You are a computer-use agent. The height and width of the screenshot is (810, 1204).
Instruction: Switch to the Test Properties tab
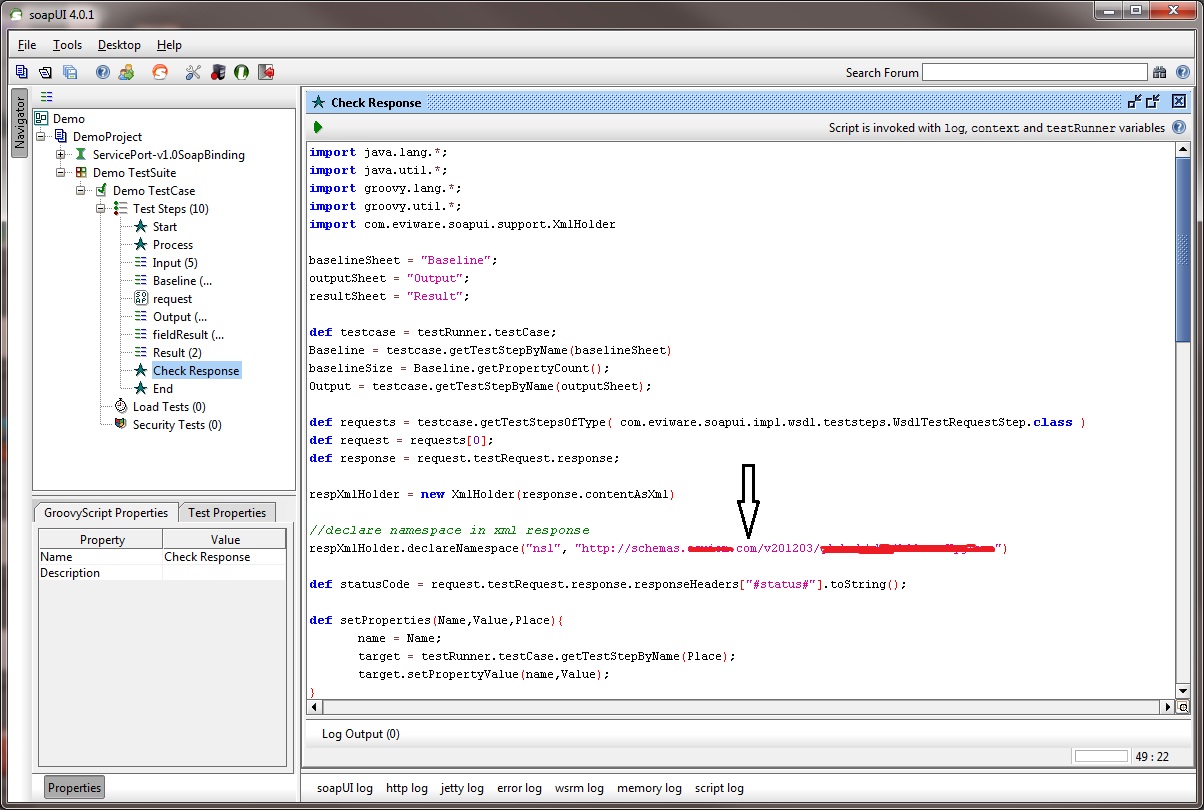[x=227, y=513]
